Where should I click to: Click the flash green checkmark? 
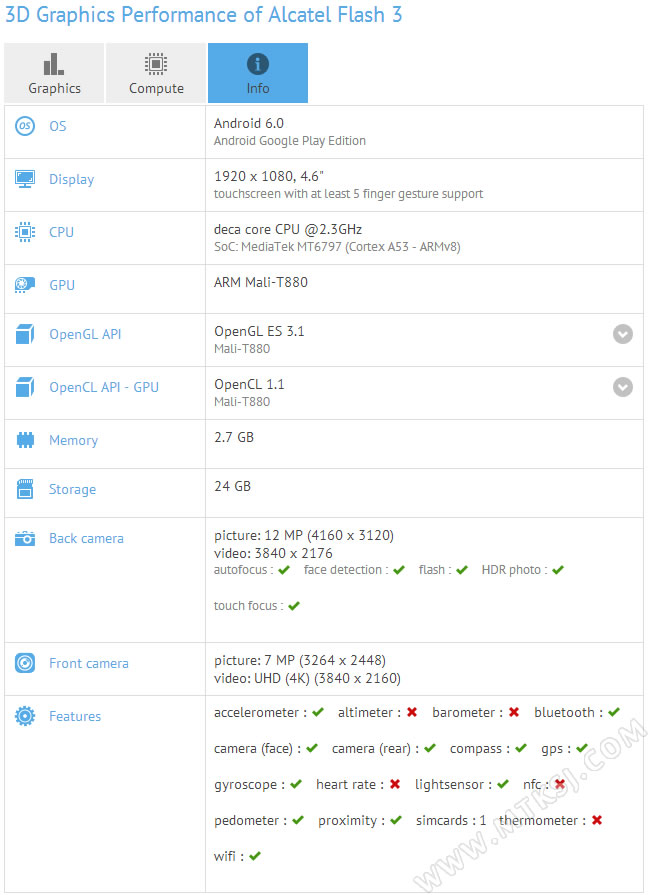tap(462, 570)
